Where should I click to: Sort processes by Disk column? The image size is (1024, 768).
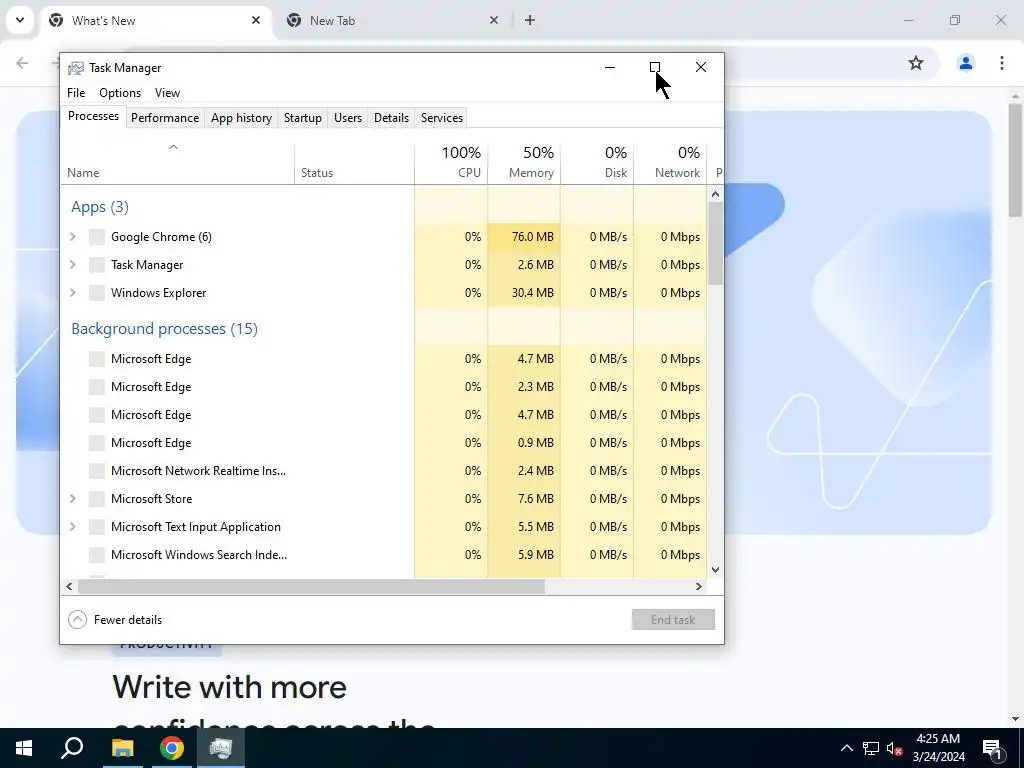pyautogui.click(x=597, y=162)
